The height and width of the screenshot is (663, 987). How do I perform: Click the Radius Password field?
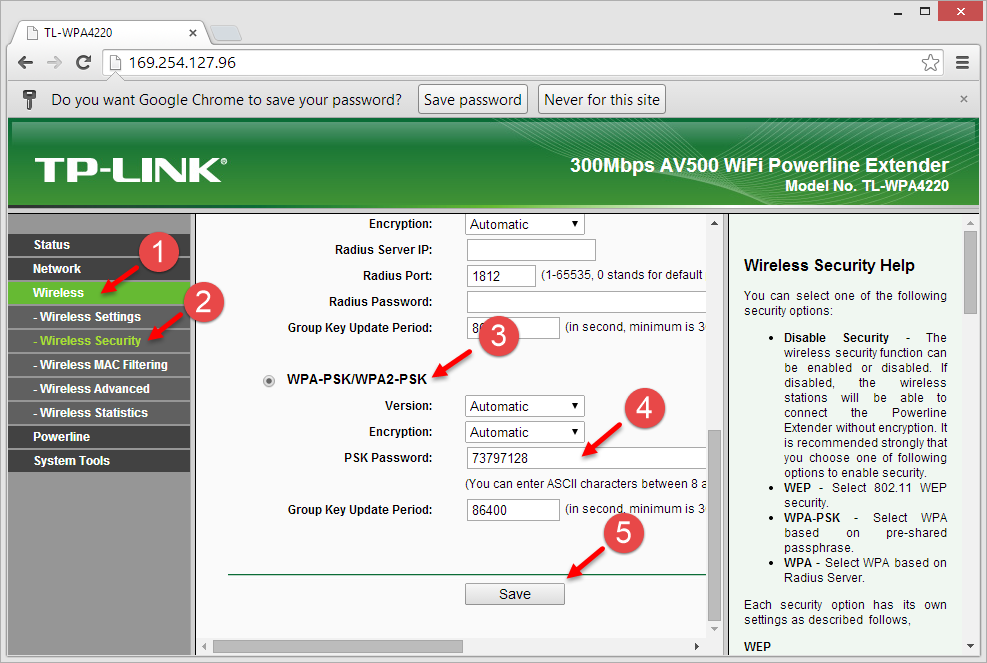coord(586,302)
